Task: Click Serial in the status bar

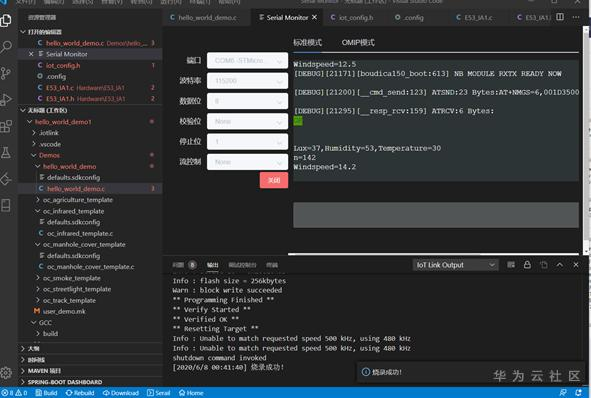Action: pos(159,393)
